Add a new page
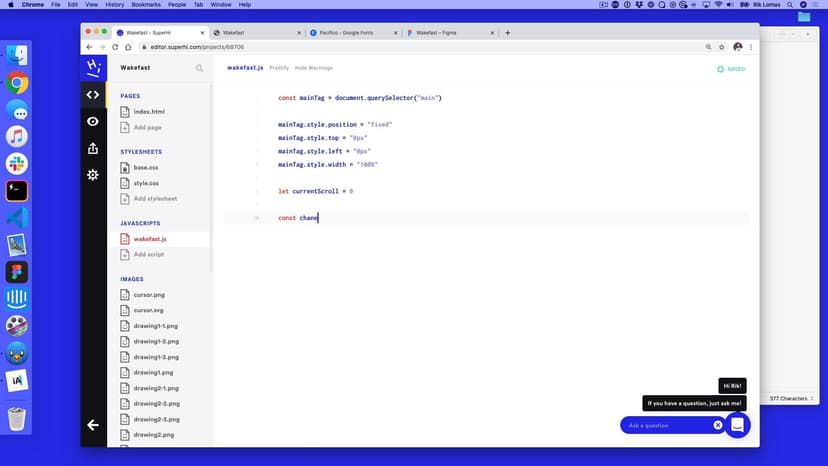The image size is (828, 466). click(x=147, y=127)
